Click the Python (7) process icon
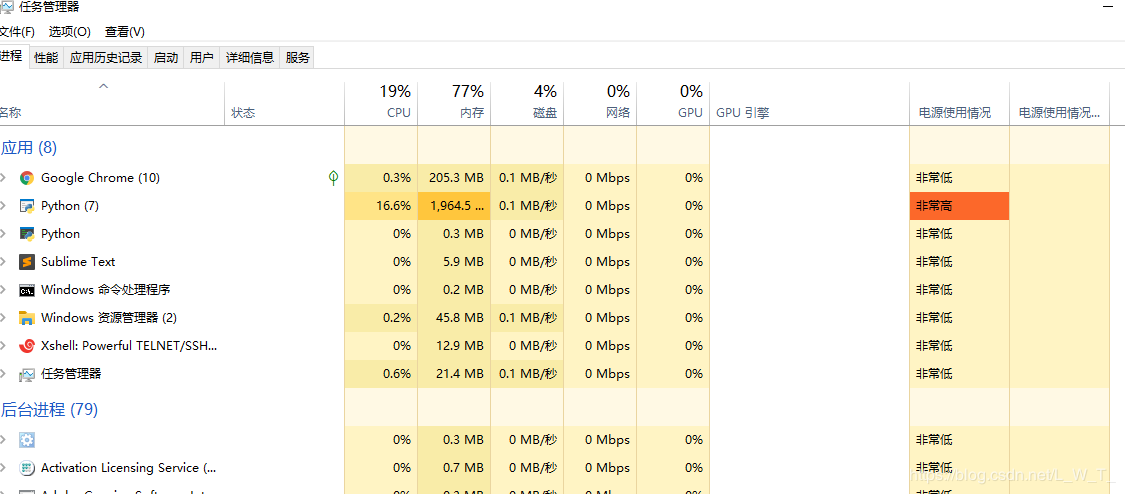This screenshot has height=494, width=1125. coord(27,206)
